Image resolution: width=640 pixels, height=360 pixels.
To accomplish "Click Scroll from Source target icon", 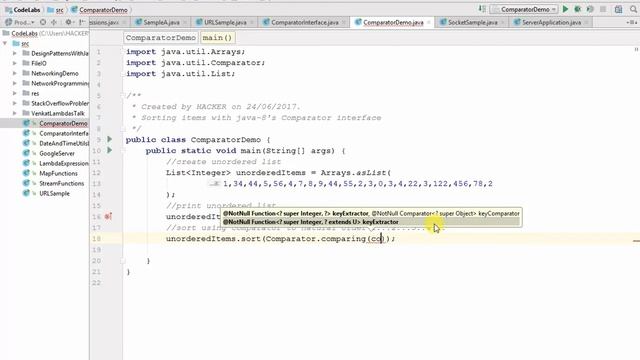I will tap(43, 22).
